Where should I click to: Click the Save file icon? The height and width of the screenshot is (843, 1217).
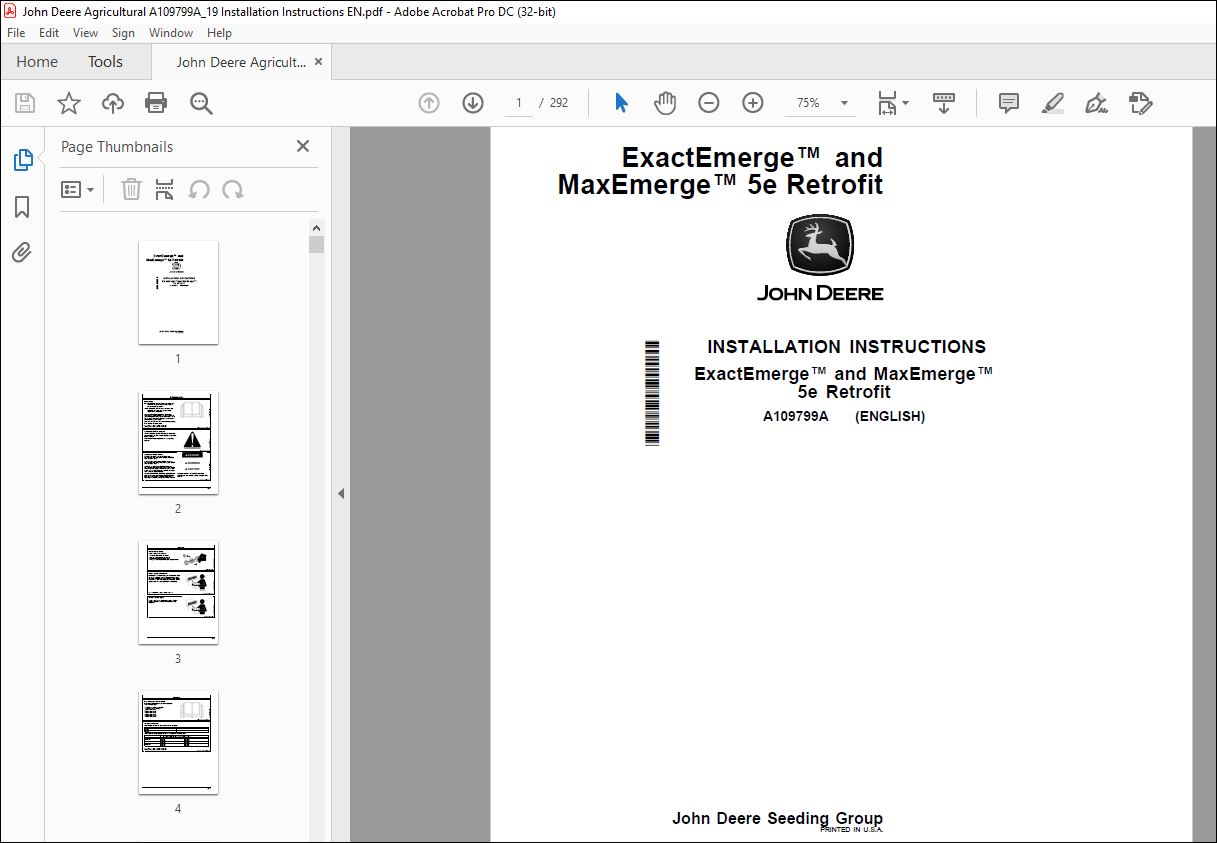(x=25, y=103)
